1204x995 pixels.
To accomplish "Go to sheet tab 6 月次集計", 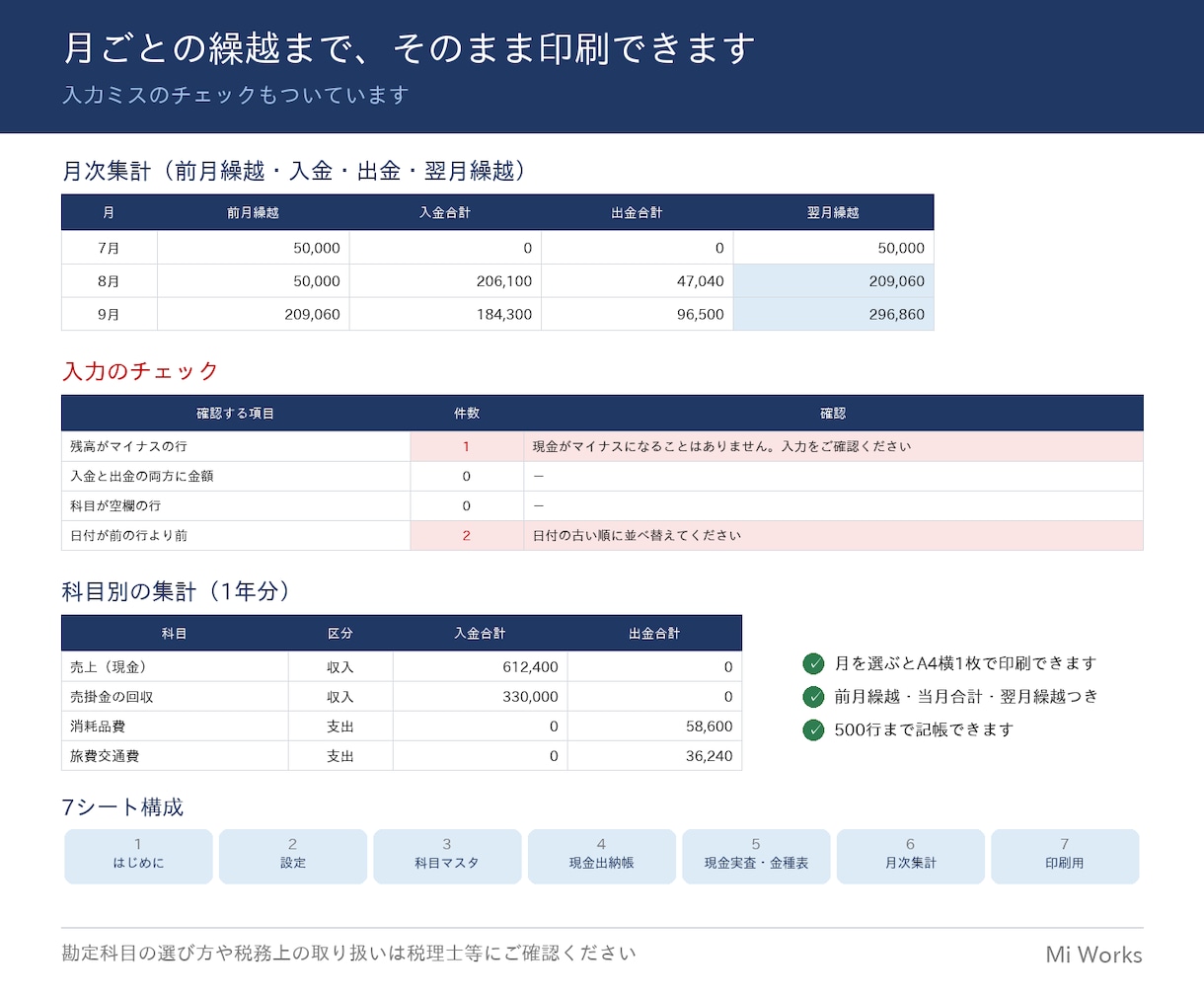I will (911, 856).
